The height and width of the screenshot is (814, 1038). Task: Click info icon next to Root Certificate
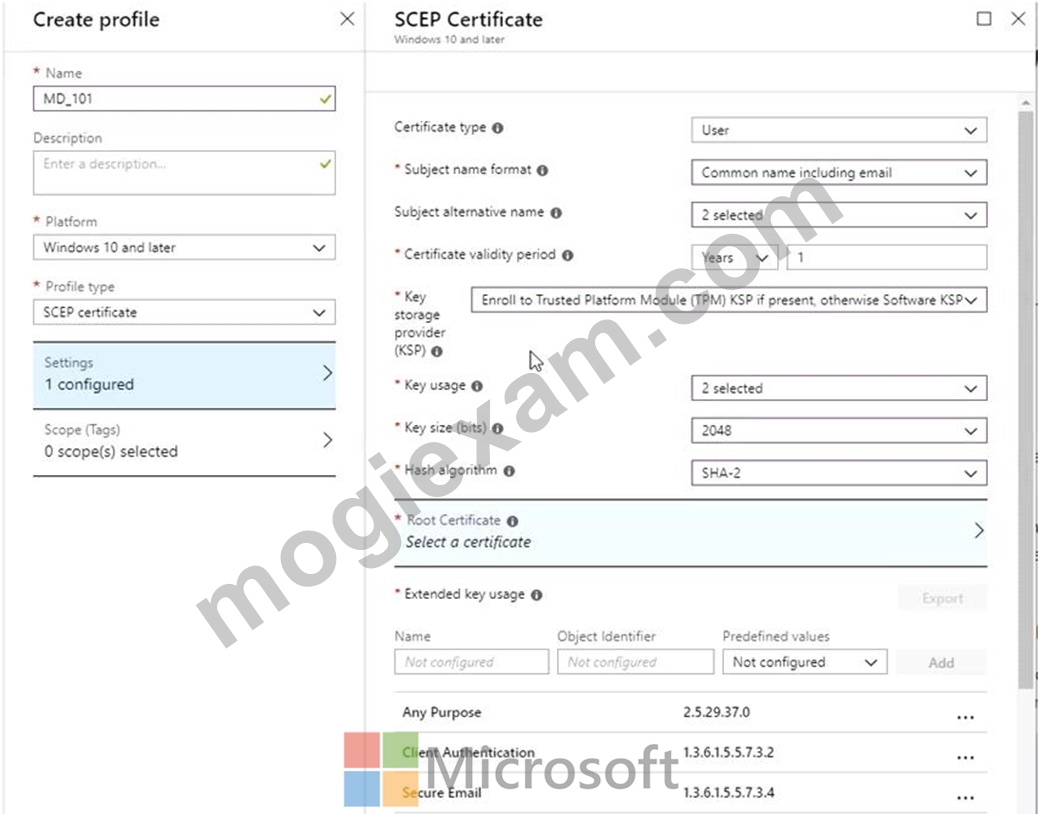tap(512, 521)
